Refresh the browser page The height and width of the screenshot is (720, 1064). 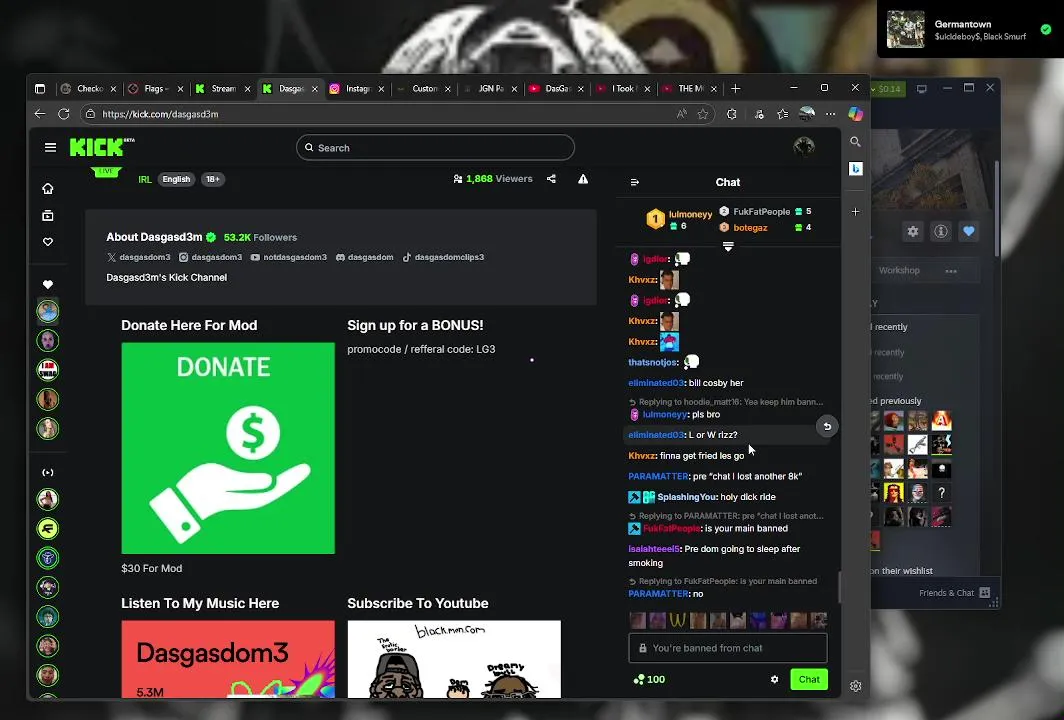pyautogui.click(x=64, y=114)
